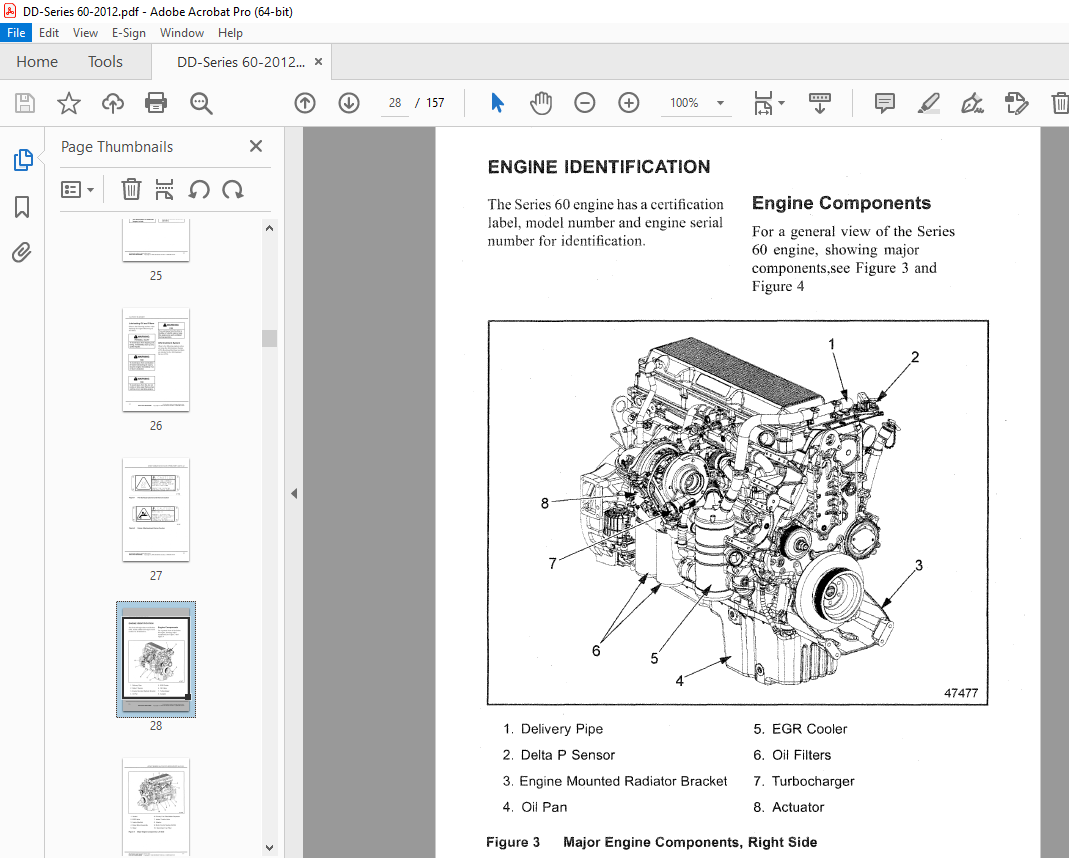Click '3. Engine Mounted Radiator Bracket' entry

(x=615, y=781)
